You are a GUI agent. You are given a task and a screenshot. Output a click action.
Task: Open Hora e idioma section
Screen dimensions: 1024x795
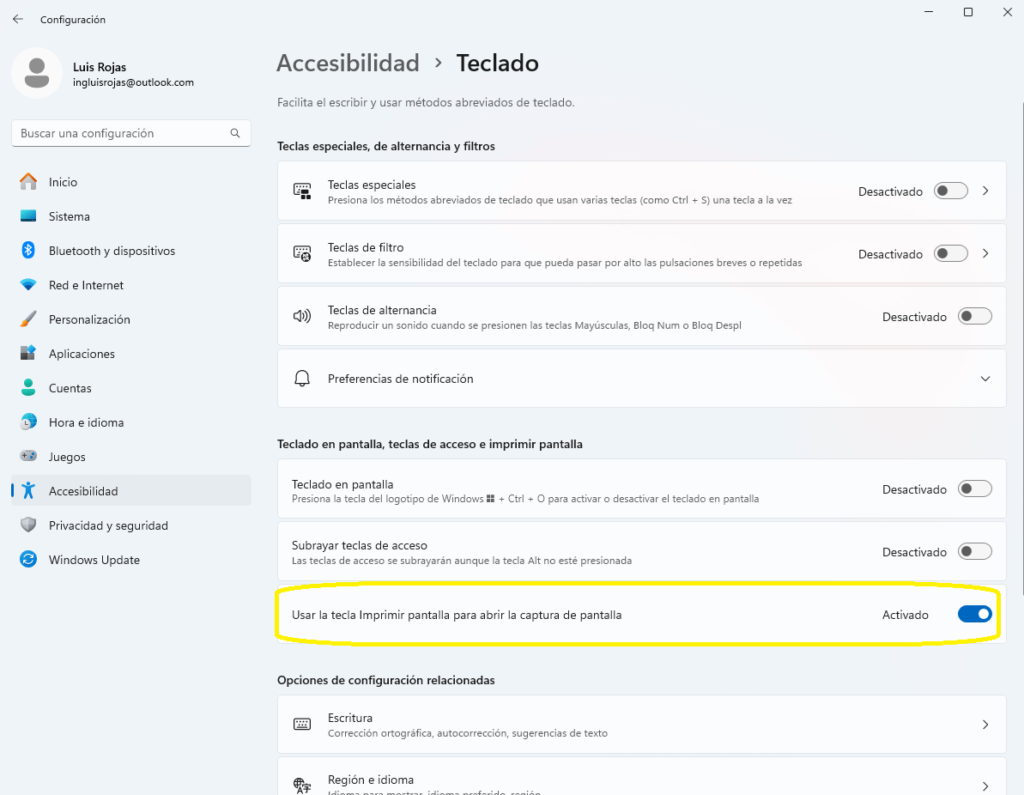click(86, 423)
